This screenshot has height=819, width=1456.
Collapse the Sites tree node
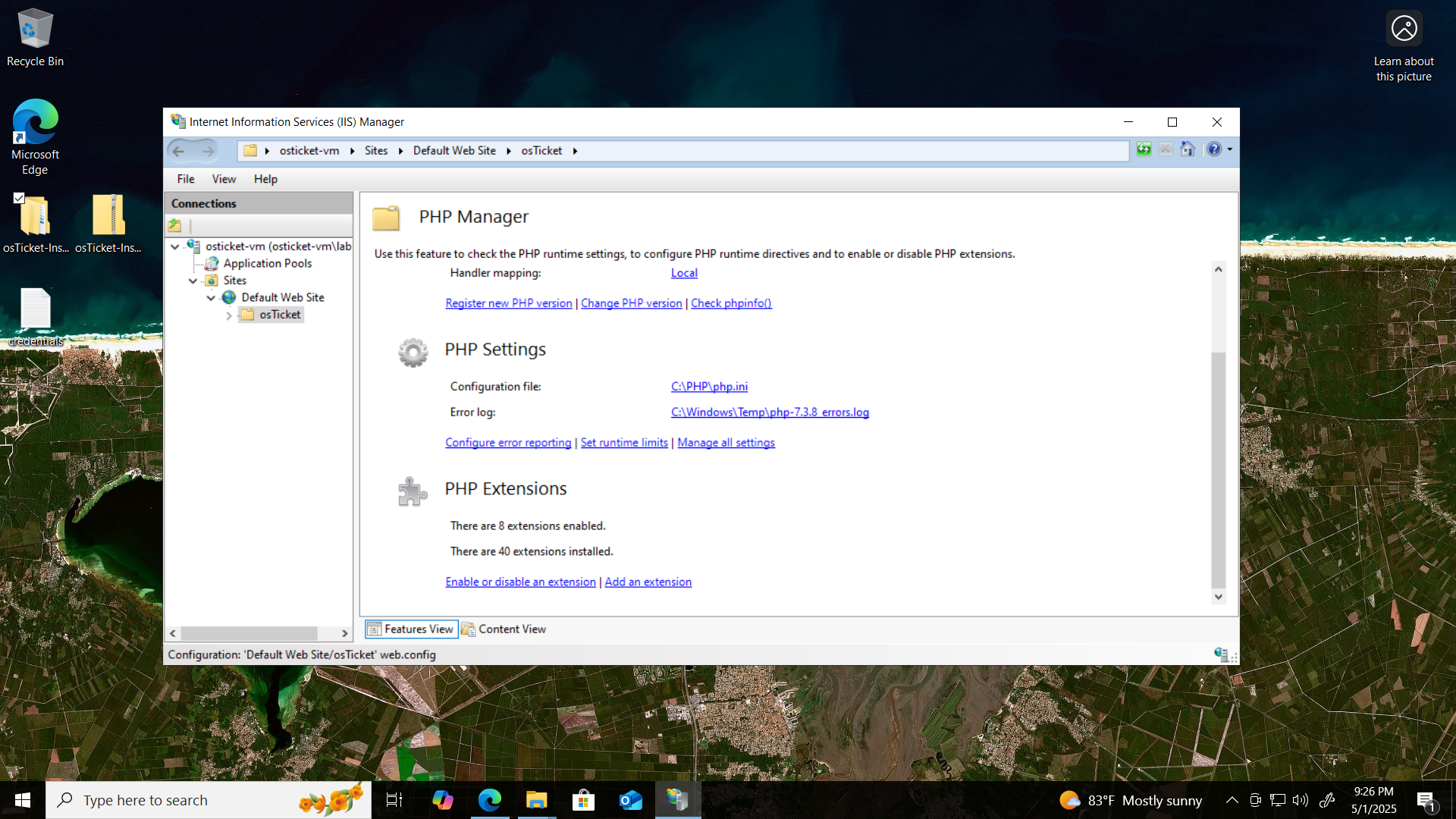(x=193, y=281)
